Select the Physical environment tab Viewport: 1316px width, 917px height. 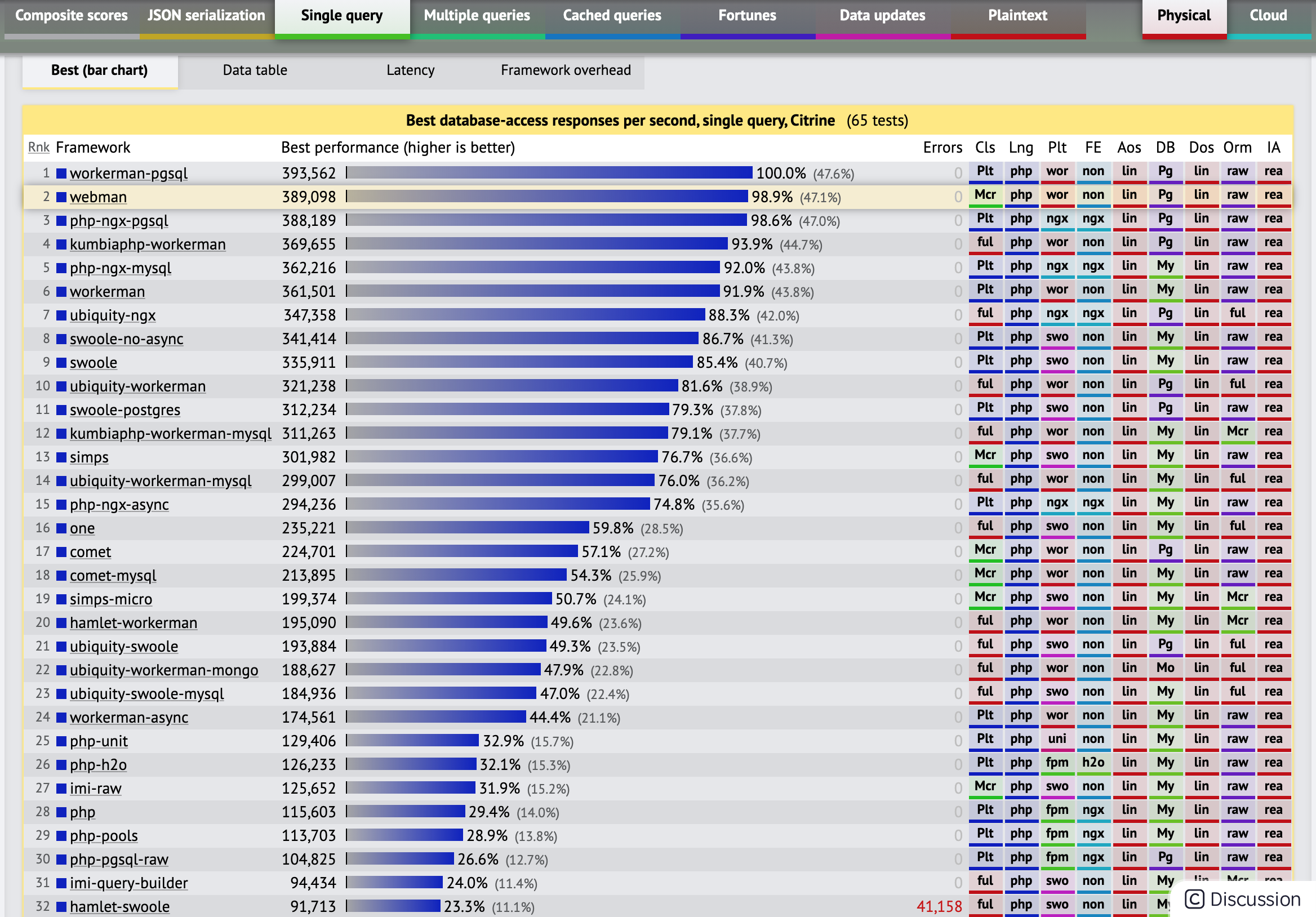1184,16
